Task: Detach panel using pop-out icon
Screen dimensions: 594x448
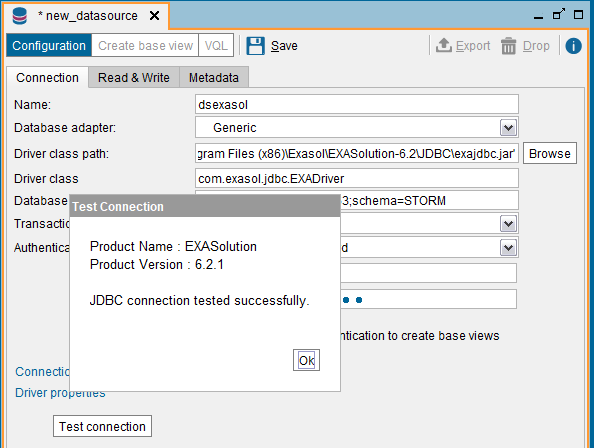Action: 559,14
